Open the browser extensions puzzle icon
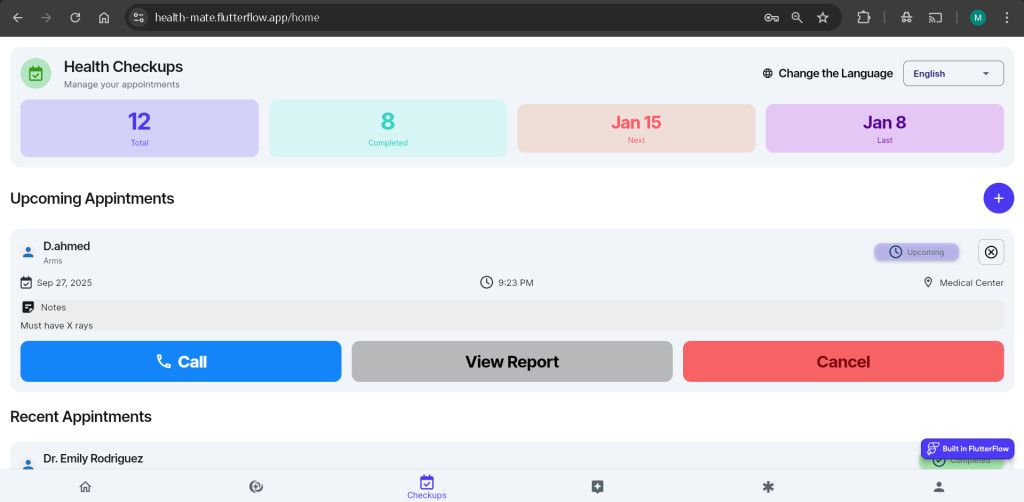This screenshot has height=502, width=1024. pos(864,18)
